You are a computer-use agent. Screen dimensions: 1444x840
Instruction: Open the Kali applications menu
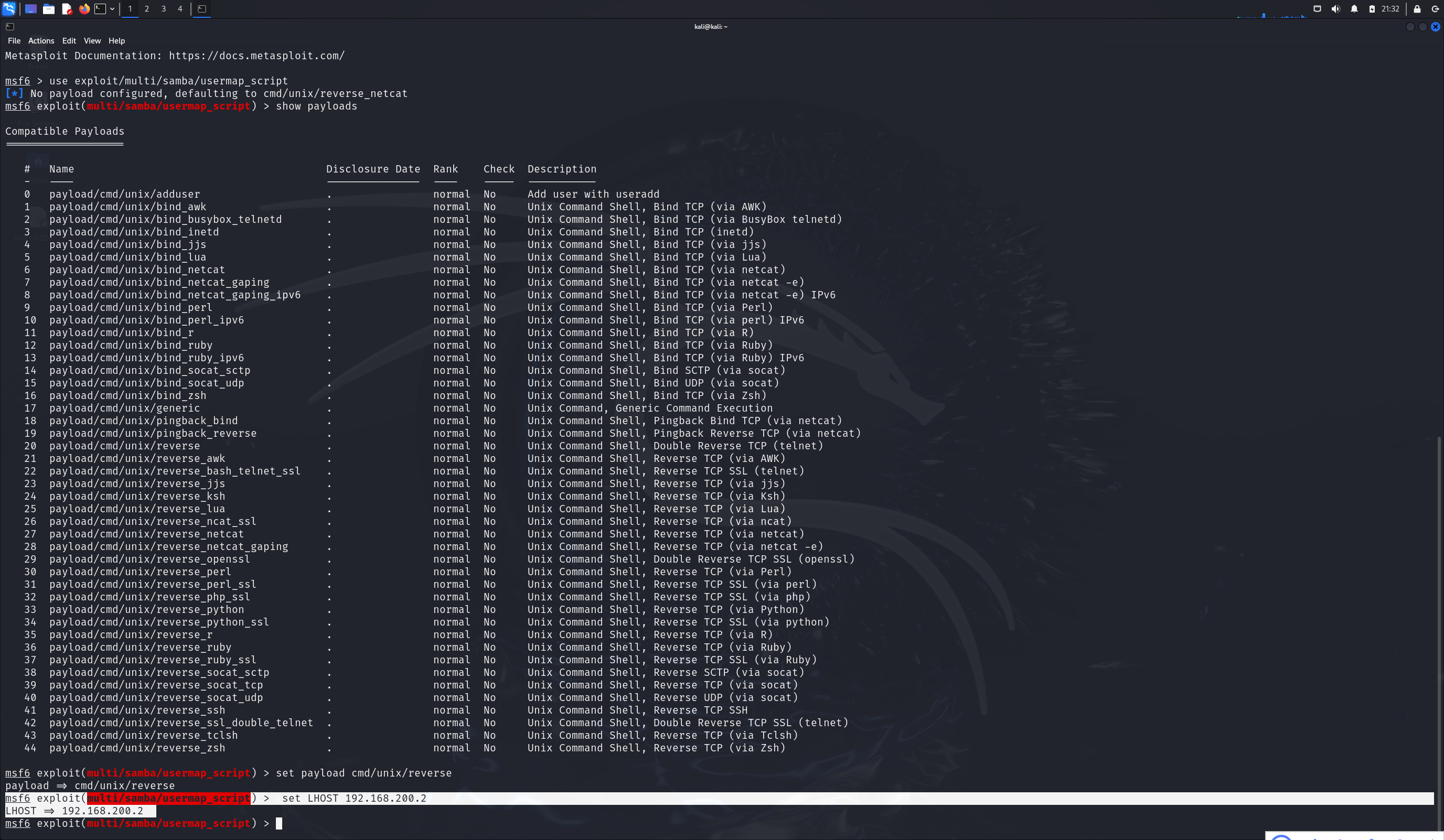pos(9,8)
